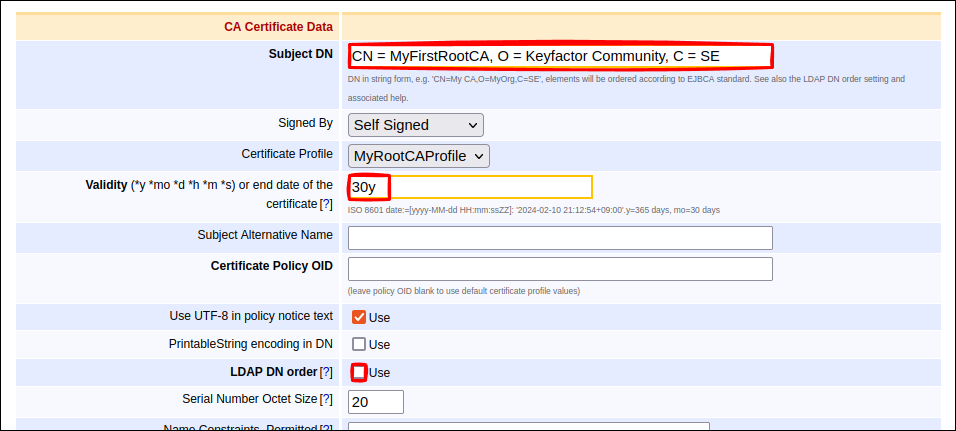956x431 pixels.
Task: Expand the Certificate Profile dropdown
Action: pos(418,156)
